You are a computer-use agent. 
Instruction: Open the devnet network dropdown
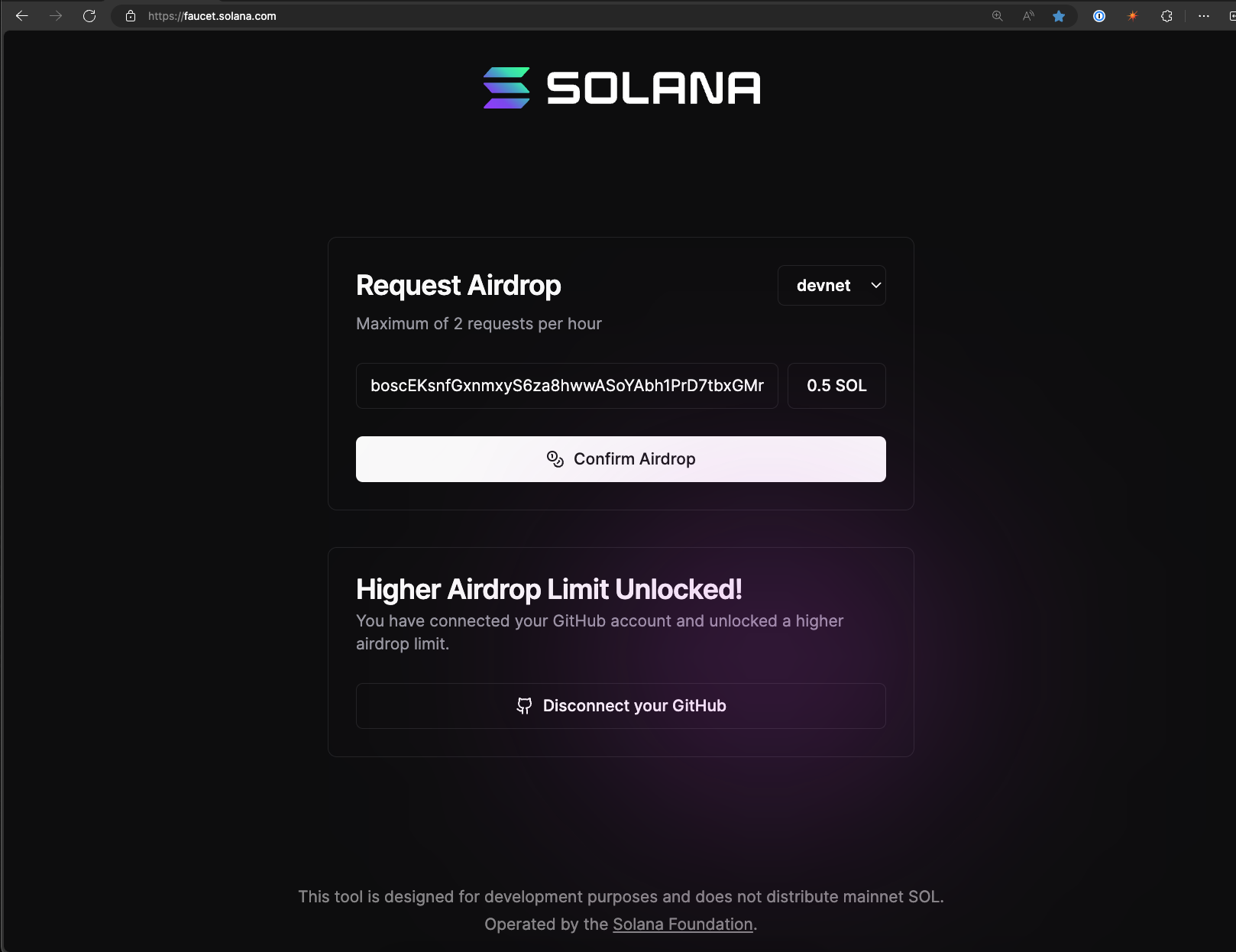click(831, 285)
